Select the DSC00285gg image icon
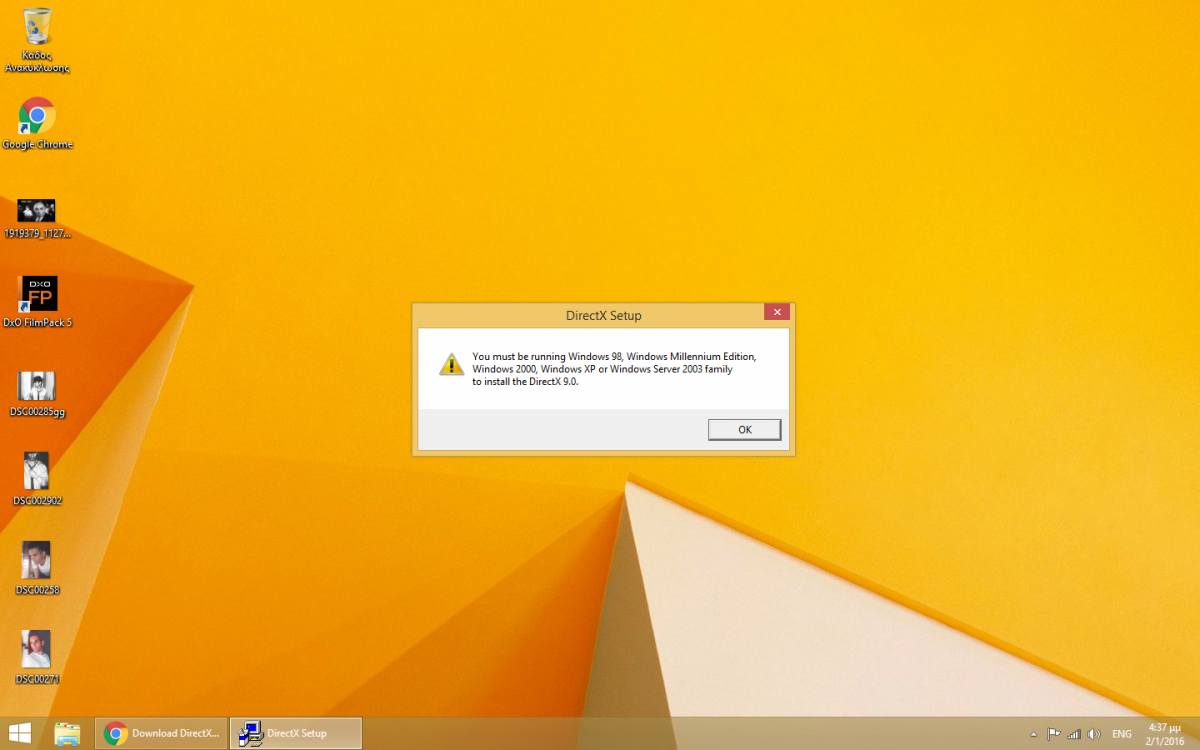This screenshot has width=1200, height=750. tap(37, 394)
